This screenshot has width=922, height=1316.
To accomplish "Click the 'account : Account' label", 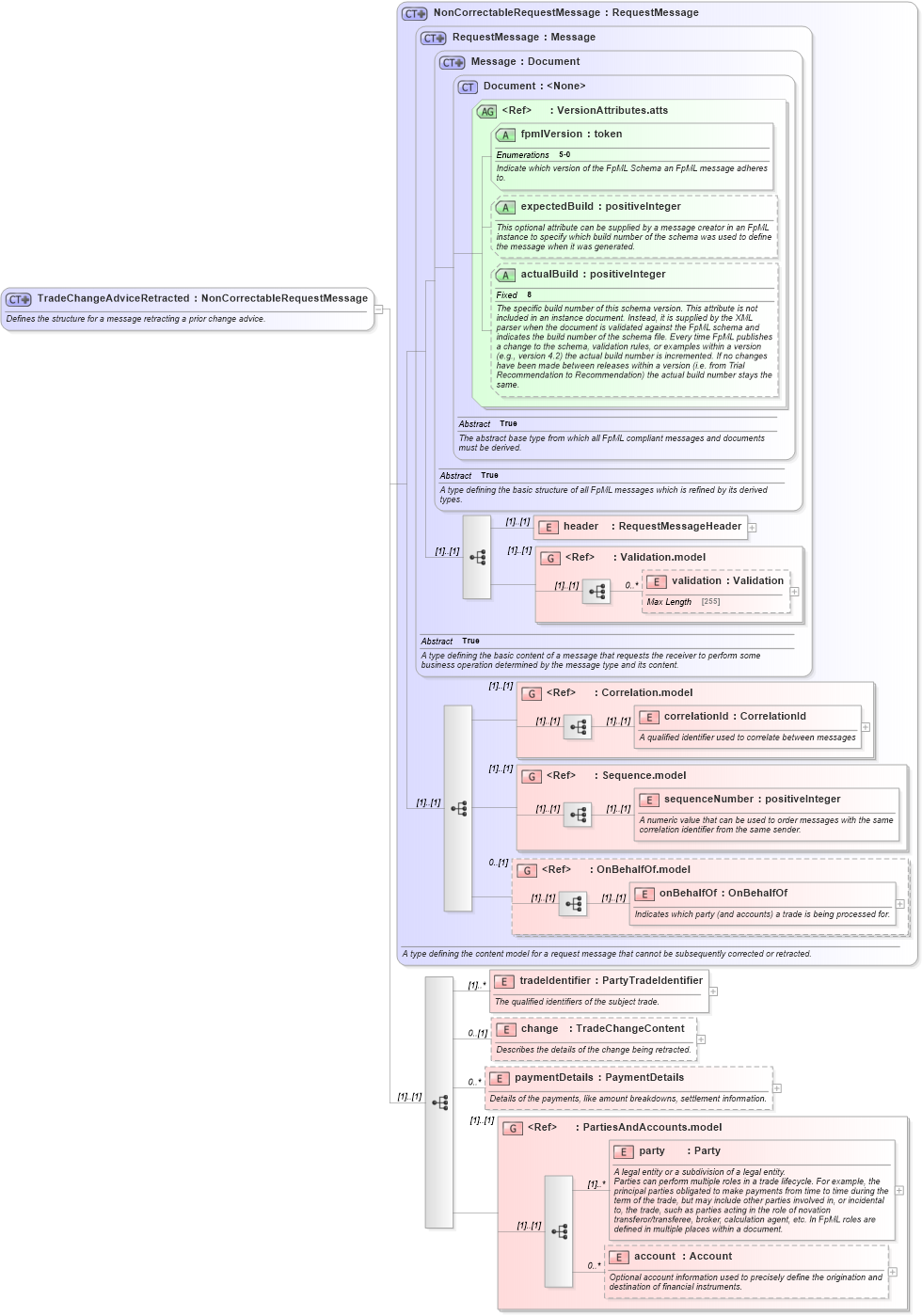I will tap(683, 1257).
